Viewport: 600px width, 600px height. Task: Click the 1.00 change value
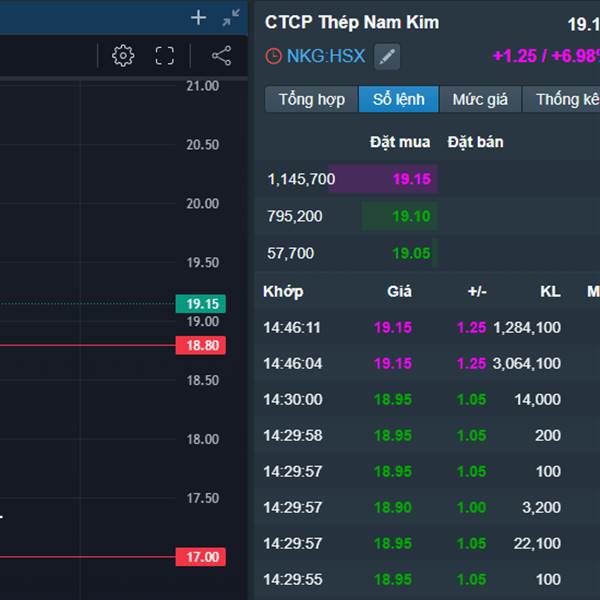coord(471,507)
